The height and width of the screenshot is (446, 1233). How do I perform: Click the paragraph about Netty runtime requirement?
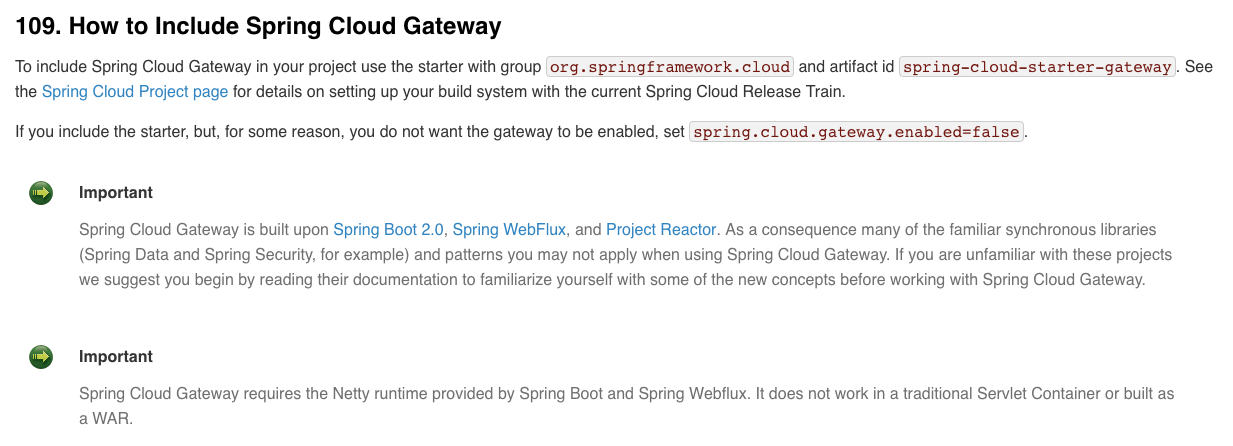pyautogui.click(x=626, y=406)
